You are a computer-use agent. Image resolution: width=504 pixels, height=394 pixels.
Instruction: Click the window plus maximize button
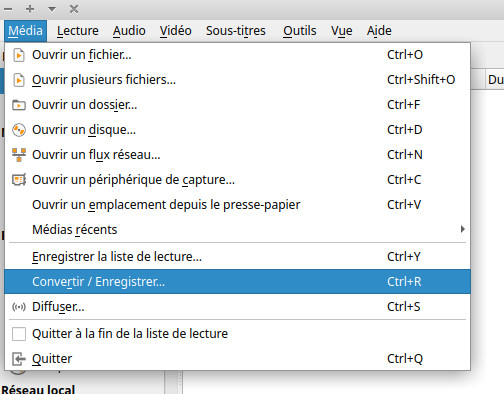[30, 9]
